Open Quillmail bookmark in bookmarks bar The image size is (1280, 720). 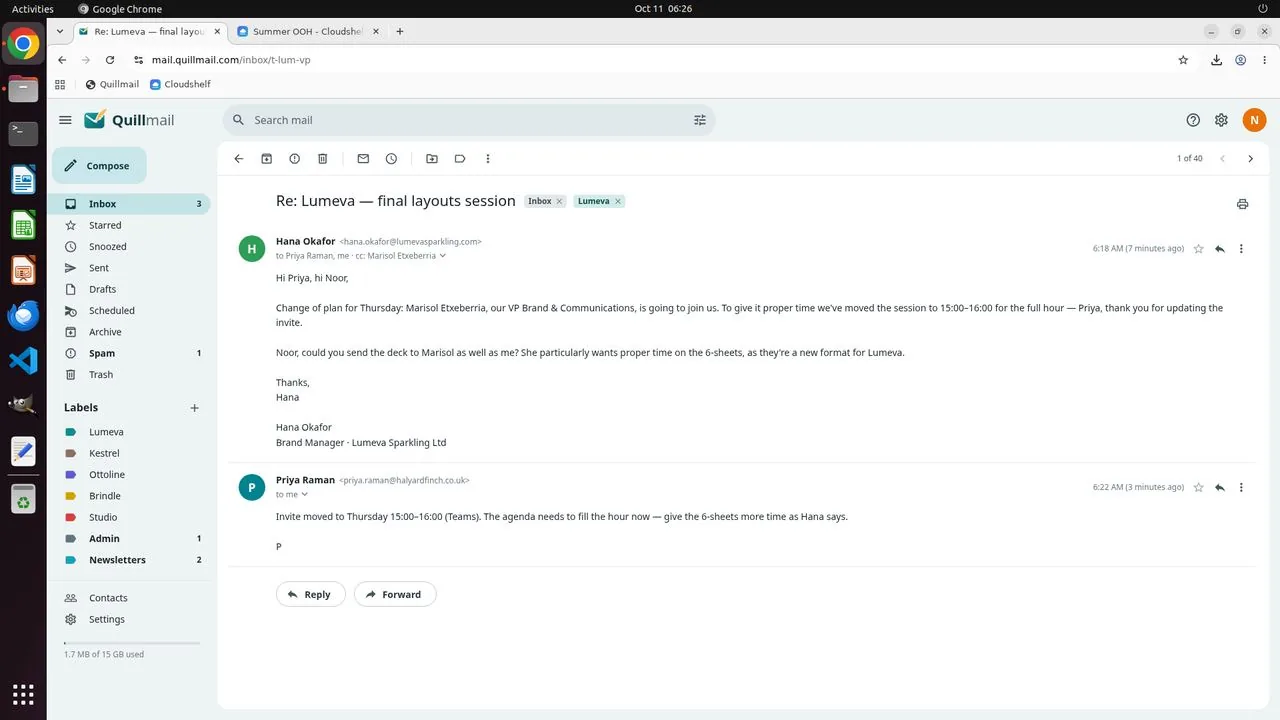112,84
